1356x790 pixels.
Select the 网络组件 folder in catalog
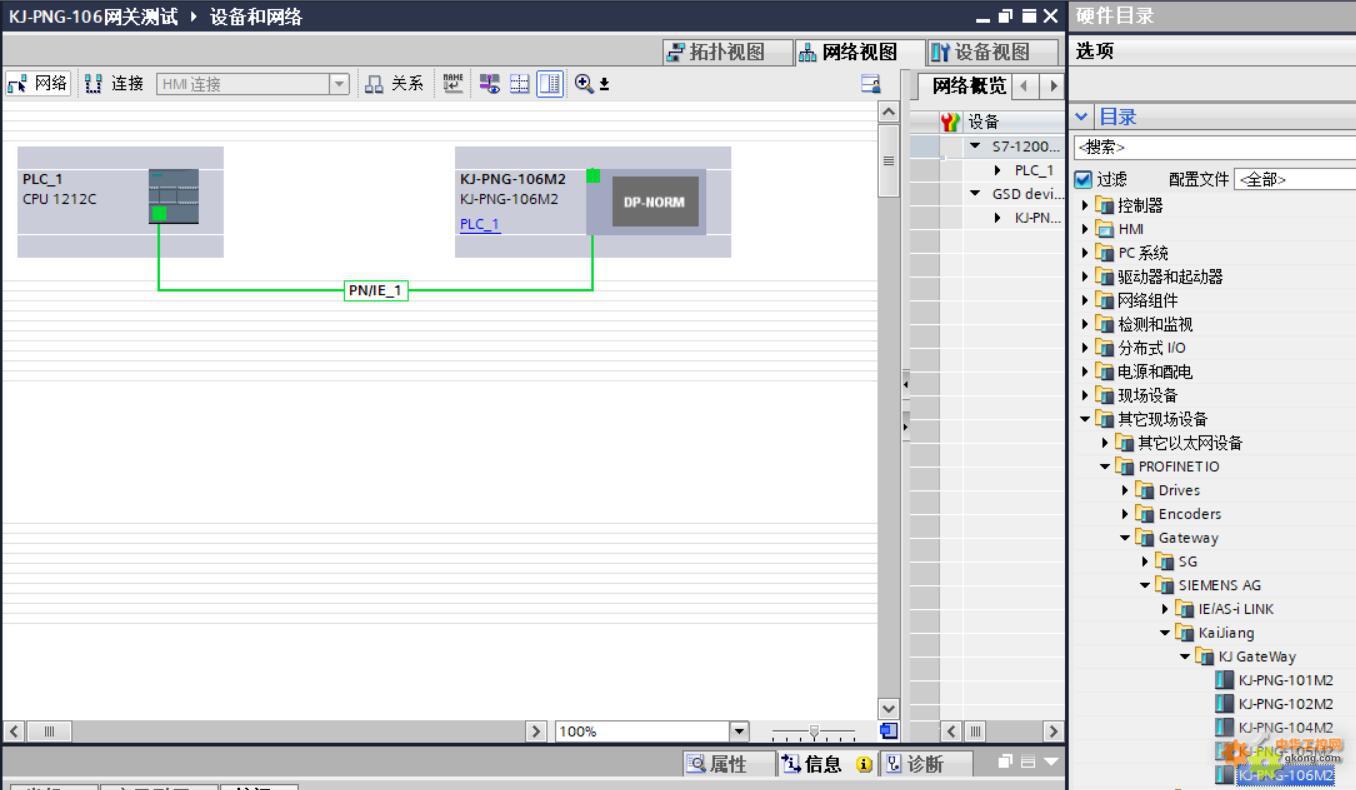[x=1148, y=300]
